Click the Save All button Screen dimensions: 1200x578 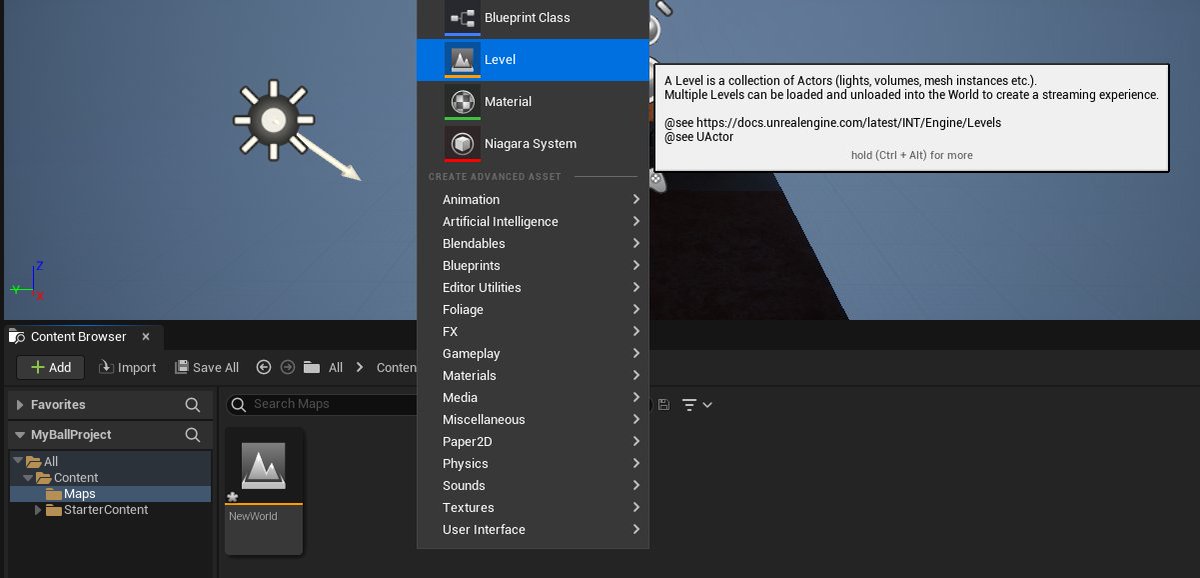pos(207,367)
